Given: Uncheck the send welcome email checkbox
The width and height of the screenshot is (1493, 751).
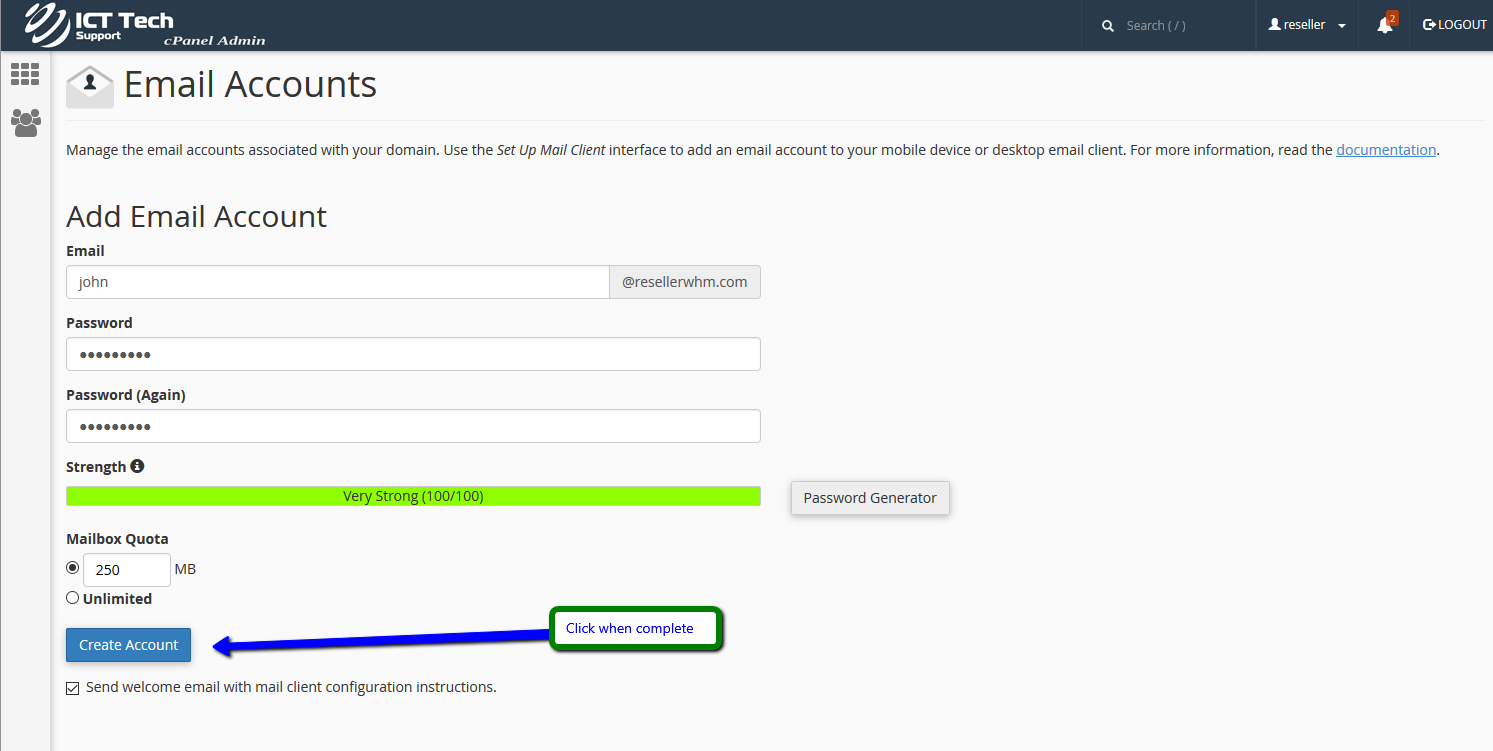Looking at the screenshot, I should point(72,688).
